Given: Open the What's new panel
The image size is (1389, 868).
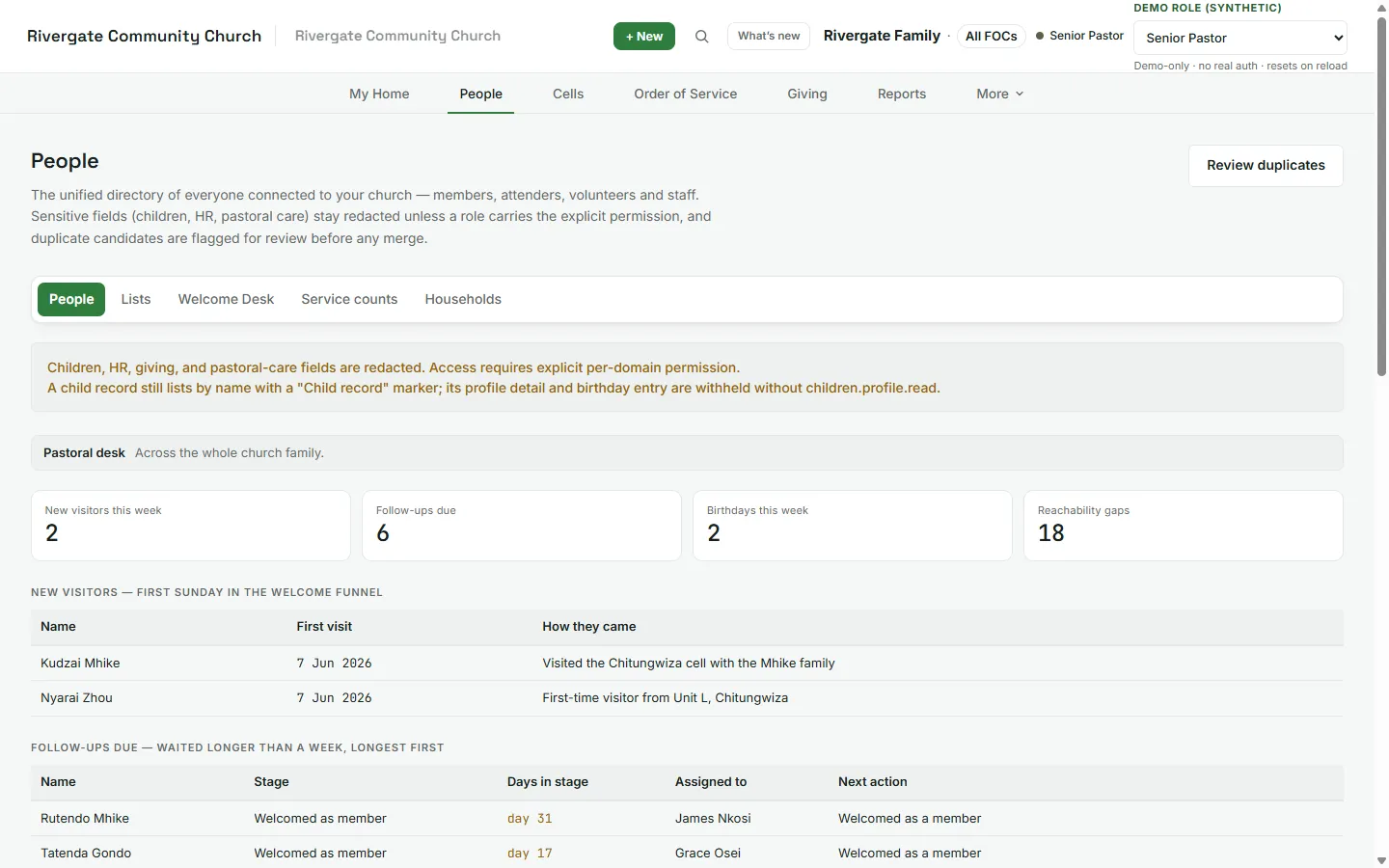Looking at the screenshot, I should pos(769,36).
